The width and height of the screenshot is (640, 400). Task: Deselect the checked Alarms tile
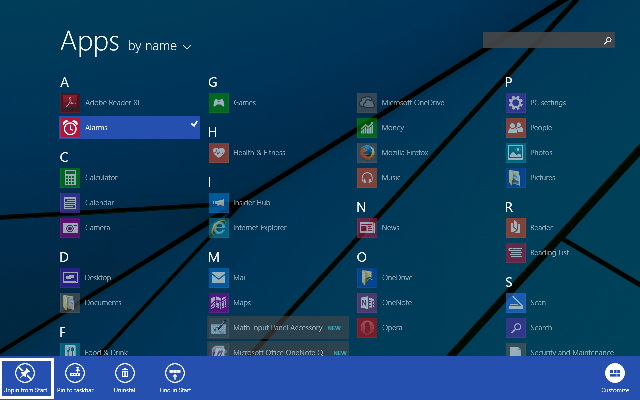pyautogui.click(x=129, y=127)
